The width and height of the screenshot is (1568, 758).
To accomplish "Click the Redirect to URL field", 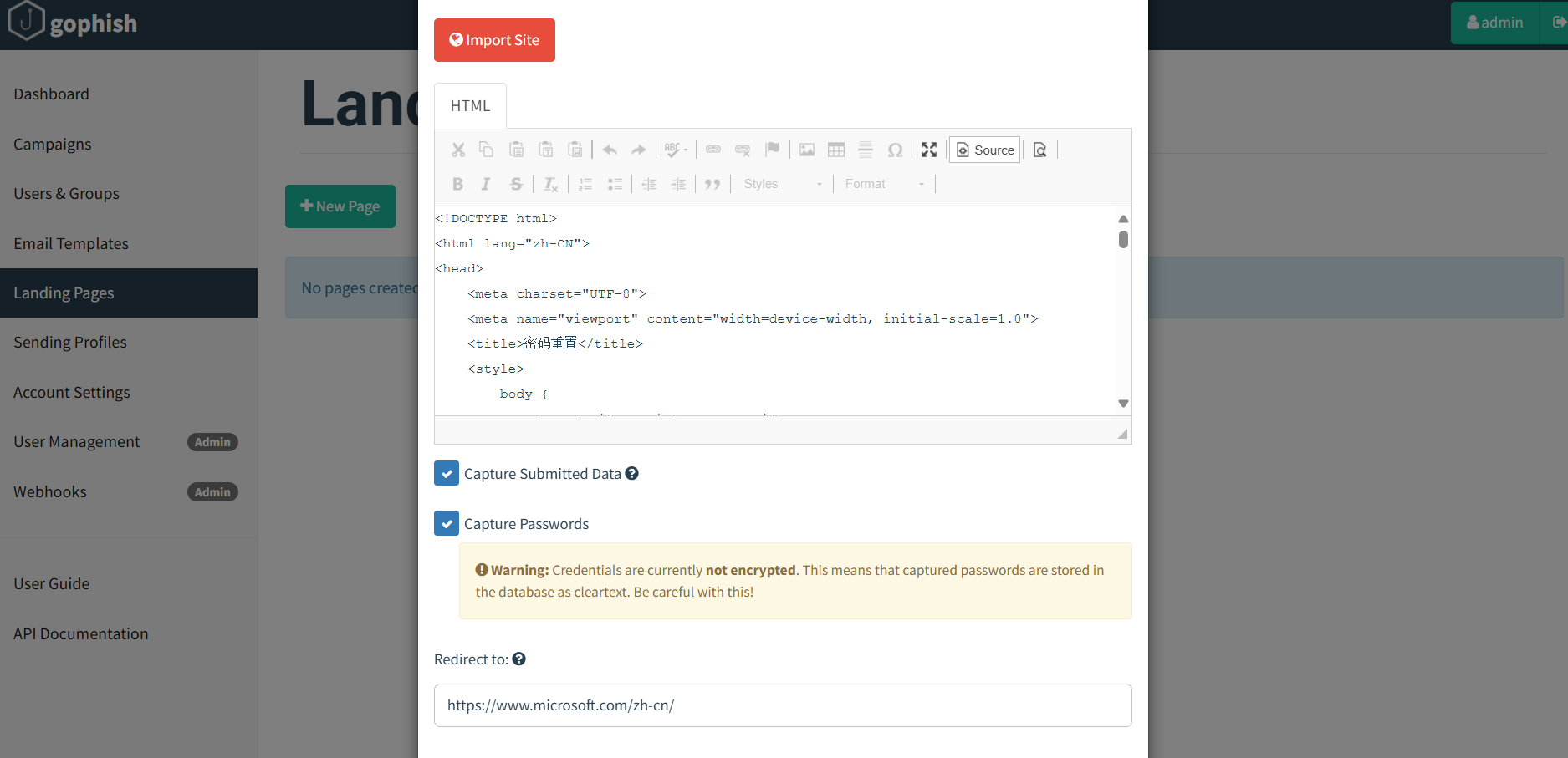I will click(782, 705).
